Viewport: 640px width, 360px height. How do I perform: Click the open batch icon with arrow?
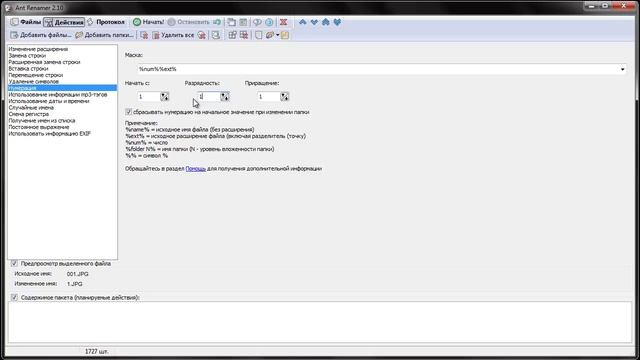pos(270,36)
